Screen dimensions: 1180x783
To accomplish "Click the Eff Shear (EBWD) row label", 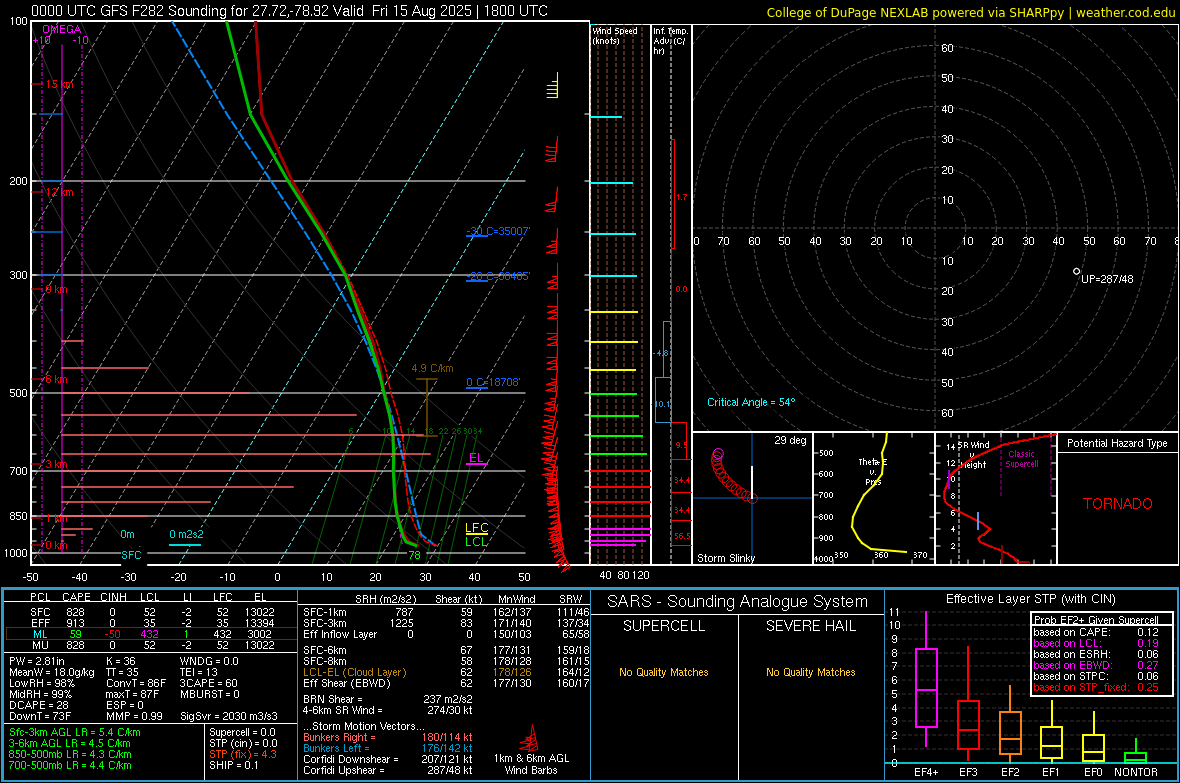I will pos(346,684).
